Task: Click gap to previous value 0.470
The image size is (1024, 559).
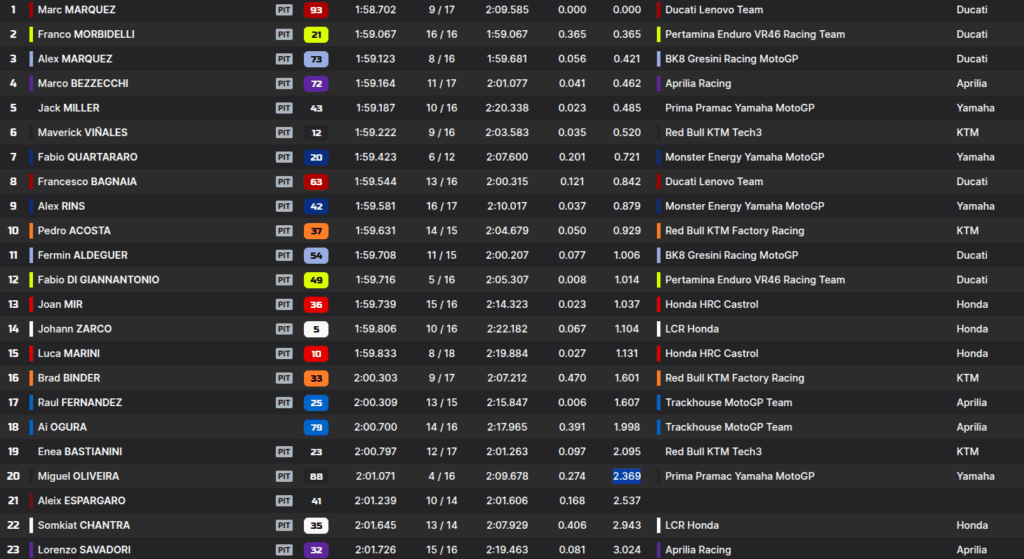Action: point(572,378)
